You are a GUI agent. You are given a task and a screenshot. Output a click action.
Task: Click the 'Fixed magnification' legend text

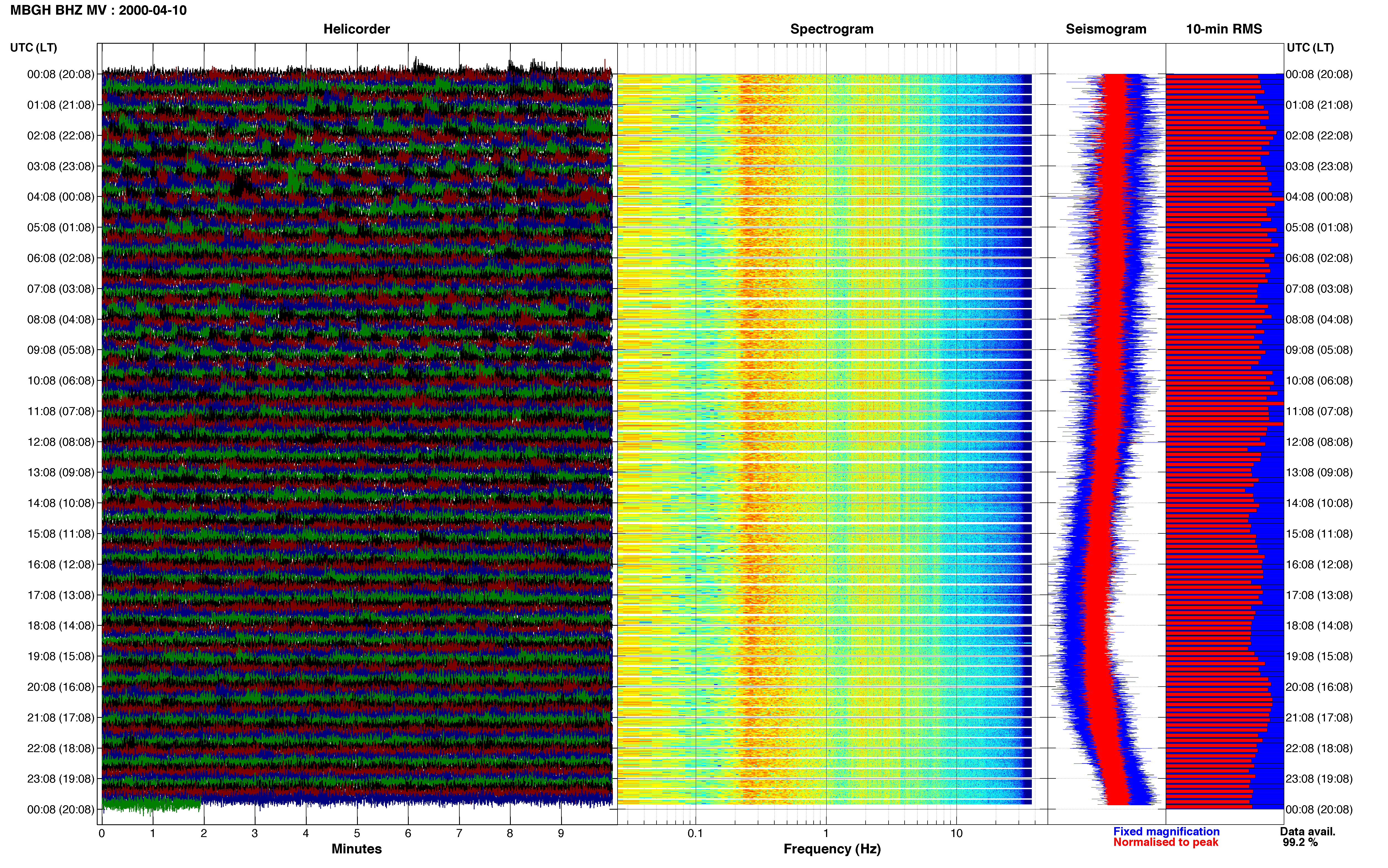(1166, 831)
